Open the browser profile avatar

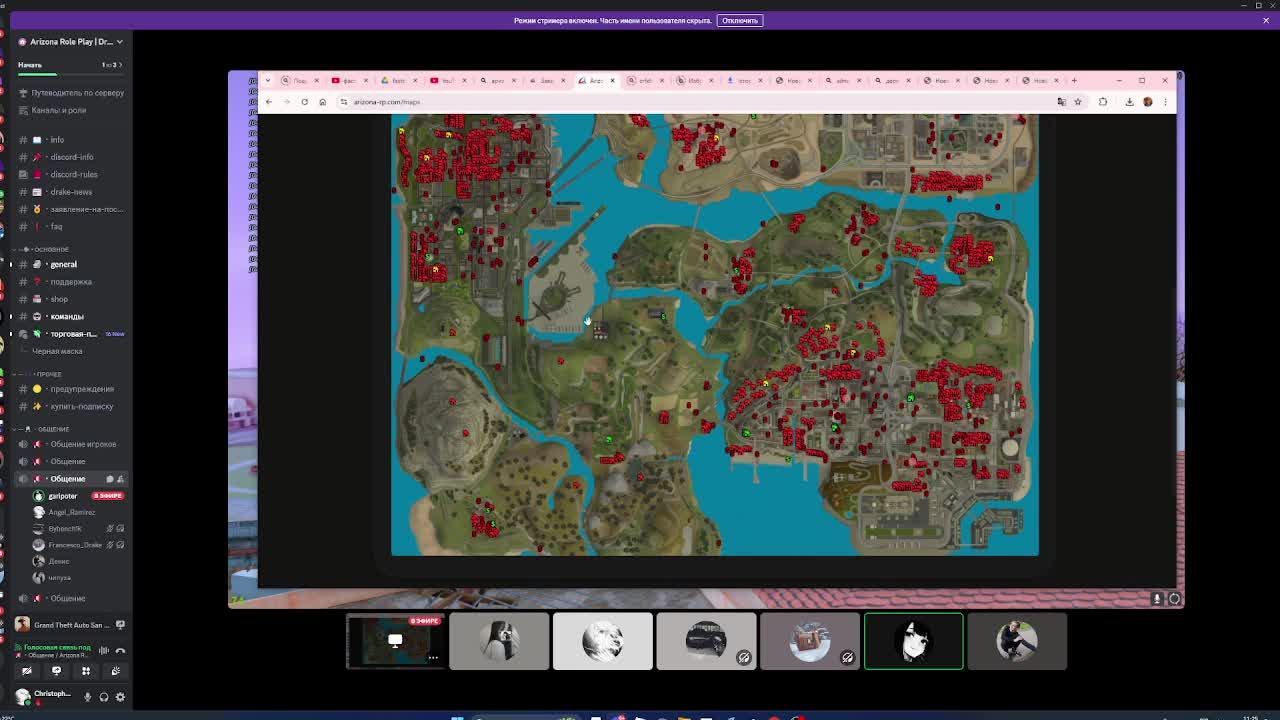pyautogui.click(x=1148, y=101)
